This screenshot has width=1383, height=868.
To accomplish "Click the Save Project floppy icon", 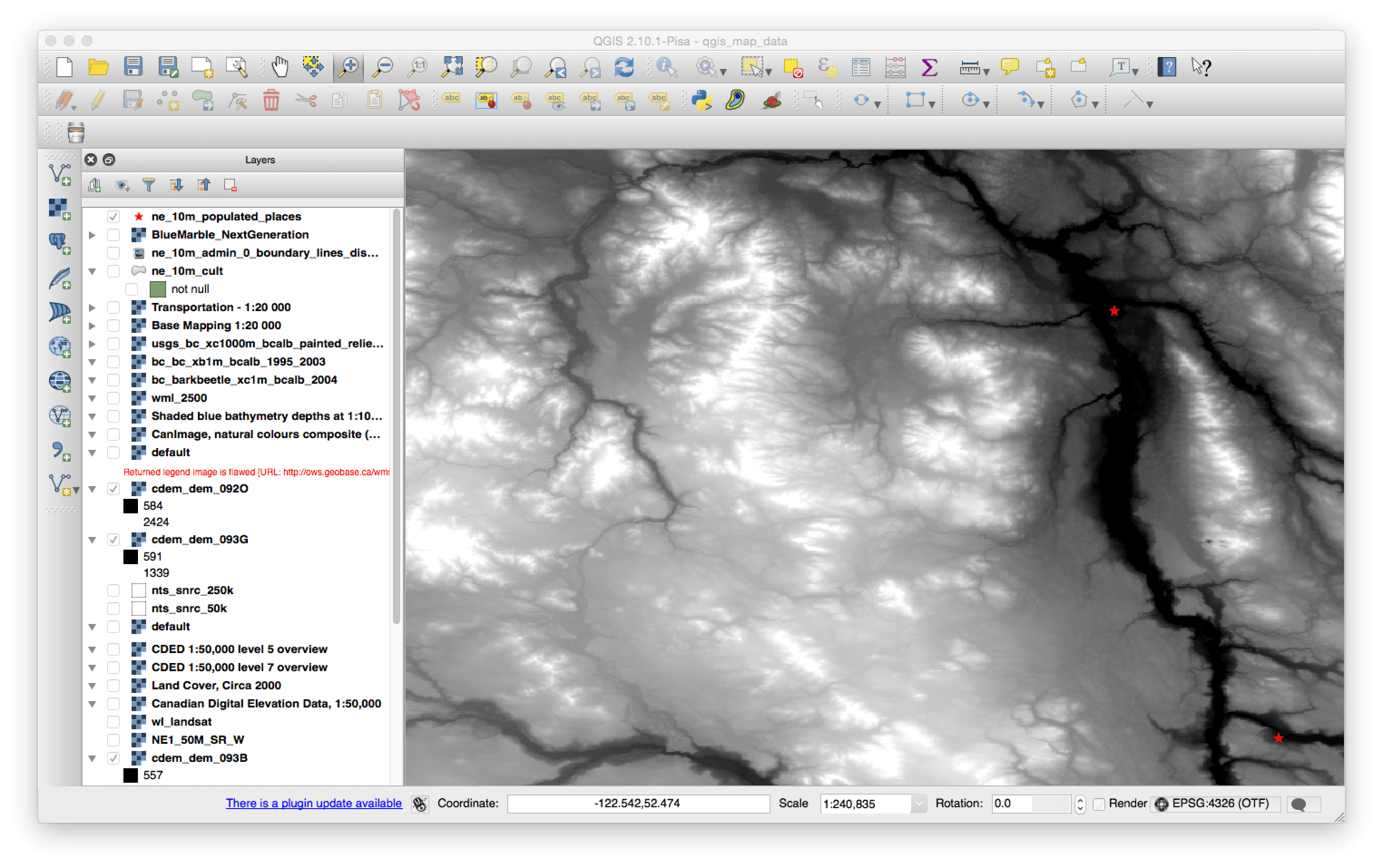I will click(133, 67).
